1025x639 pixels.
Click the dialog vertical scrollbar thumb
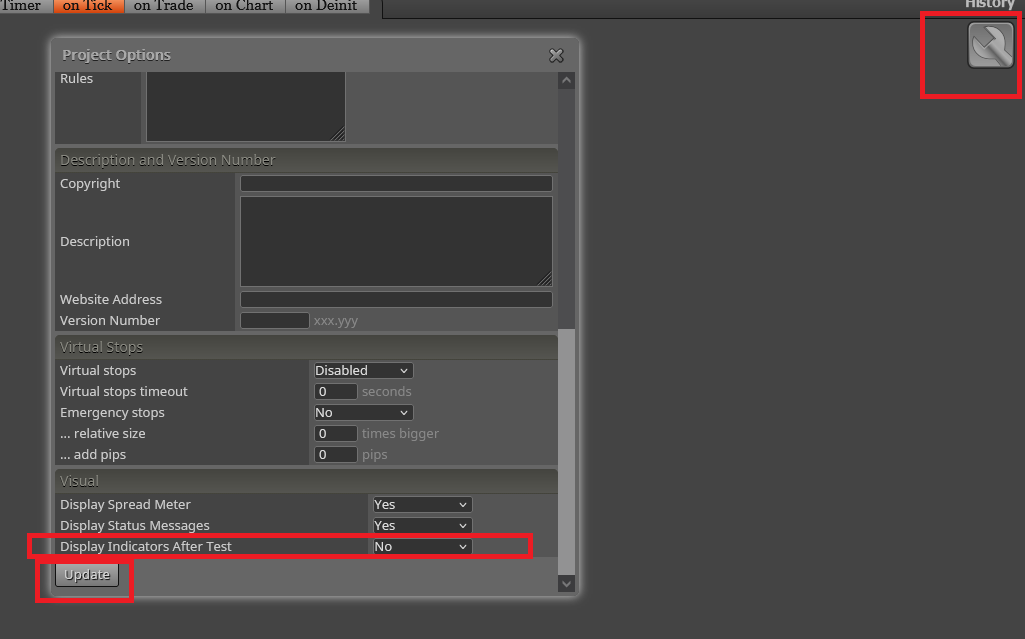567,452
